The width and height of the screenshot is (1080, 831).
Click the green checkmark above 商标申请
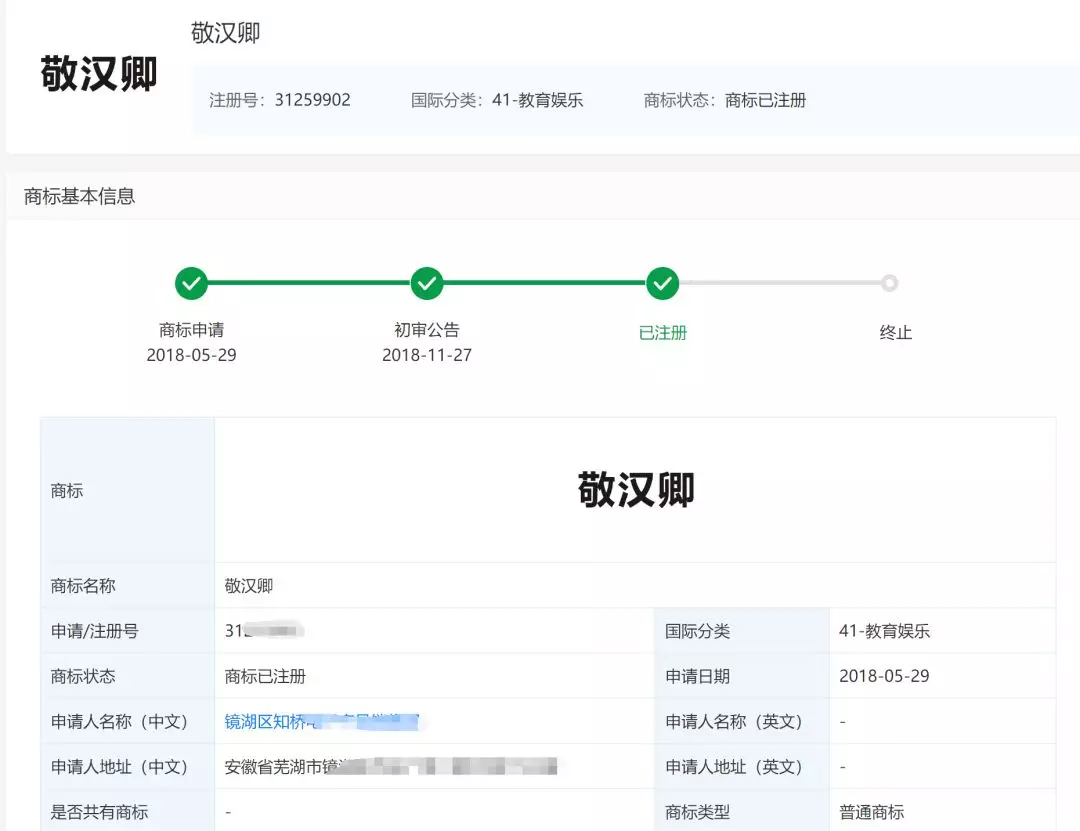(x=191, y=284)
